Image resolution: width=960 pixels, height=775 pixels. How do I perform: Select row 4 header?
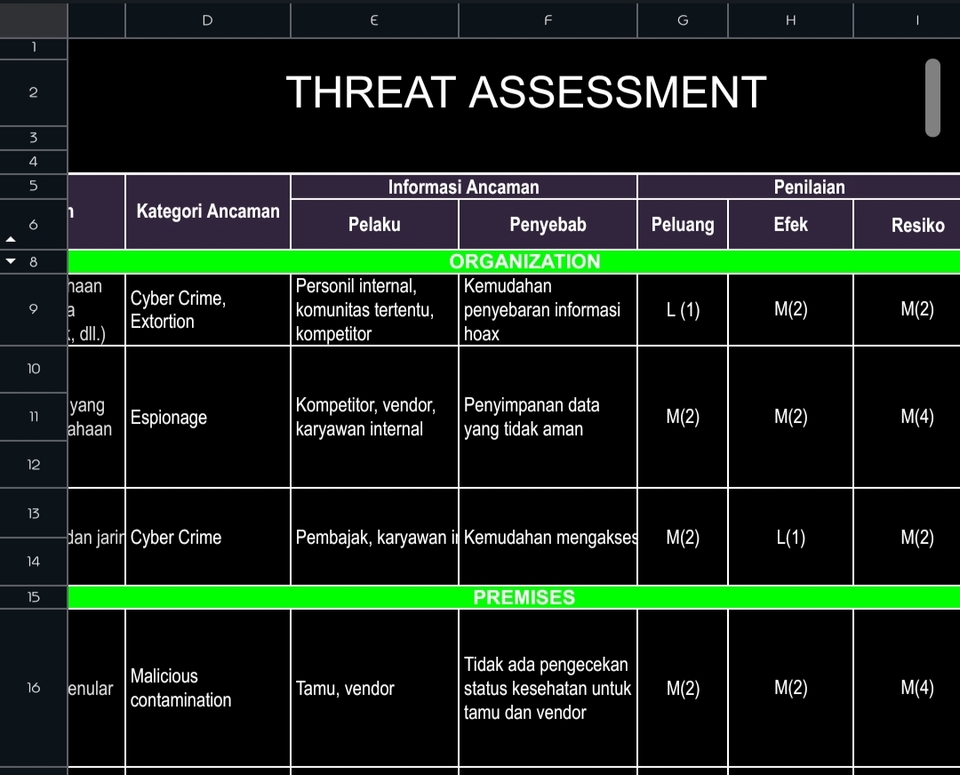34,162
